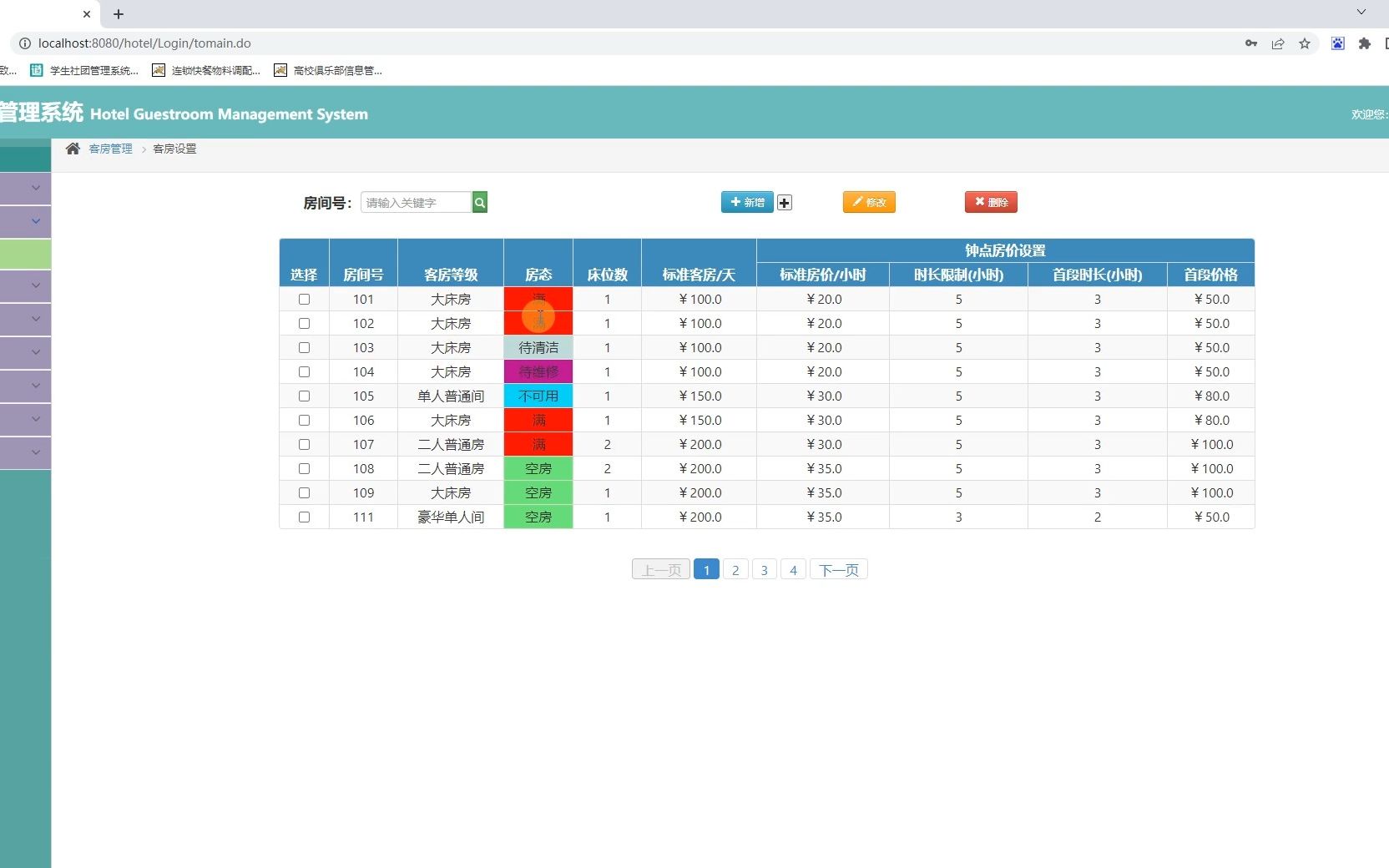Select the checkbox for room 107

coord(304,444)
